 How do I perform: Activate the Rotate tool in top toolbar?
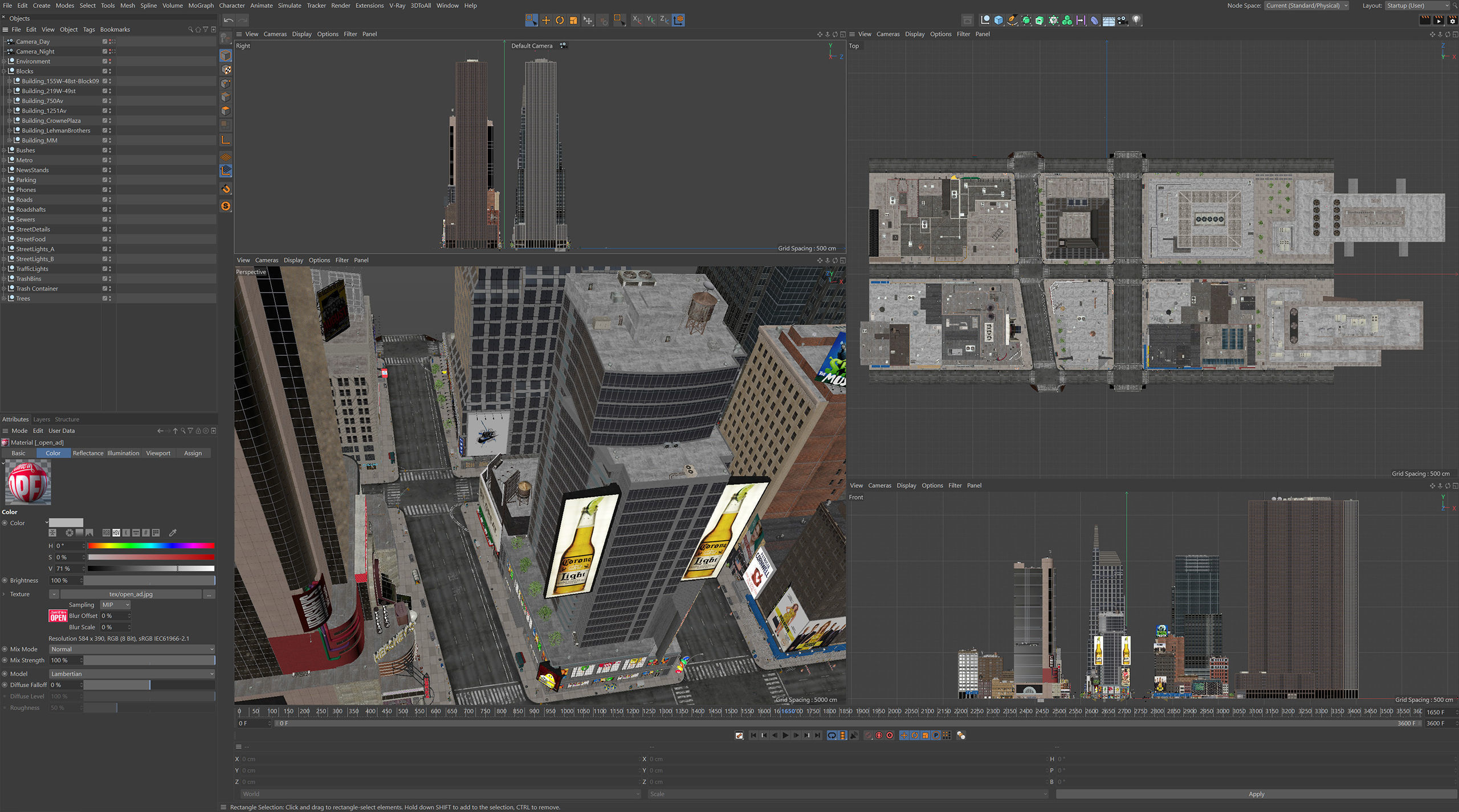[x=560, y=20]
